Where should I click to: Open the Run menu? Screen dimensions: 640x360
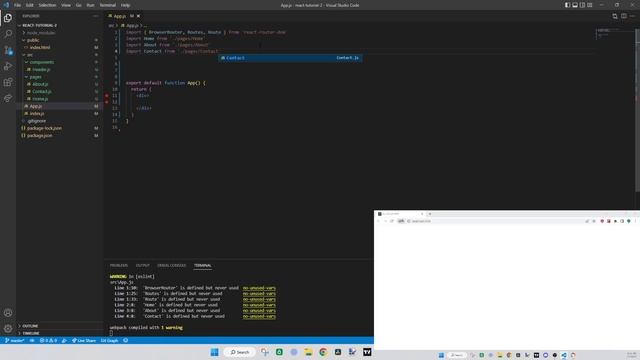90,5
